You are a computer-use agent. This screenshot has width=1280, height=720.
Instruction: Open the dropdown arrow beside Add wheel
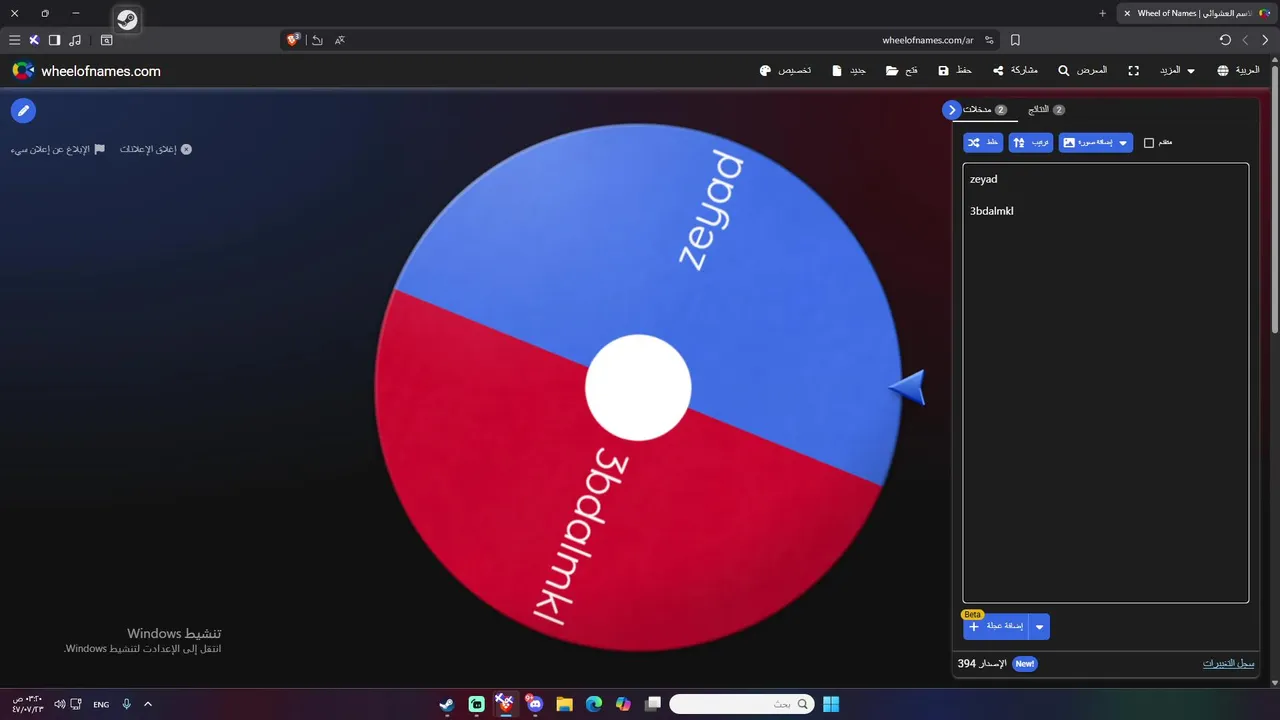point(1039,627)
